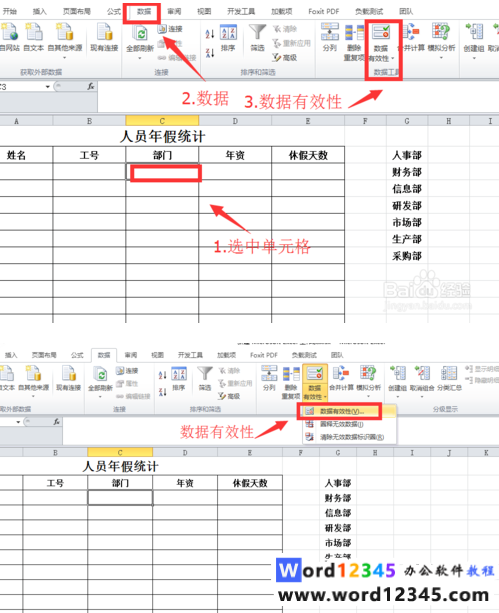Click 分列 icon in upper screenshot
The width and height of the screenshot is (499, 613).
coord(330,32)
